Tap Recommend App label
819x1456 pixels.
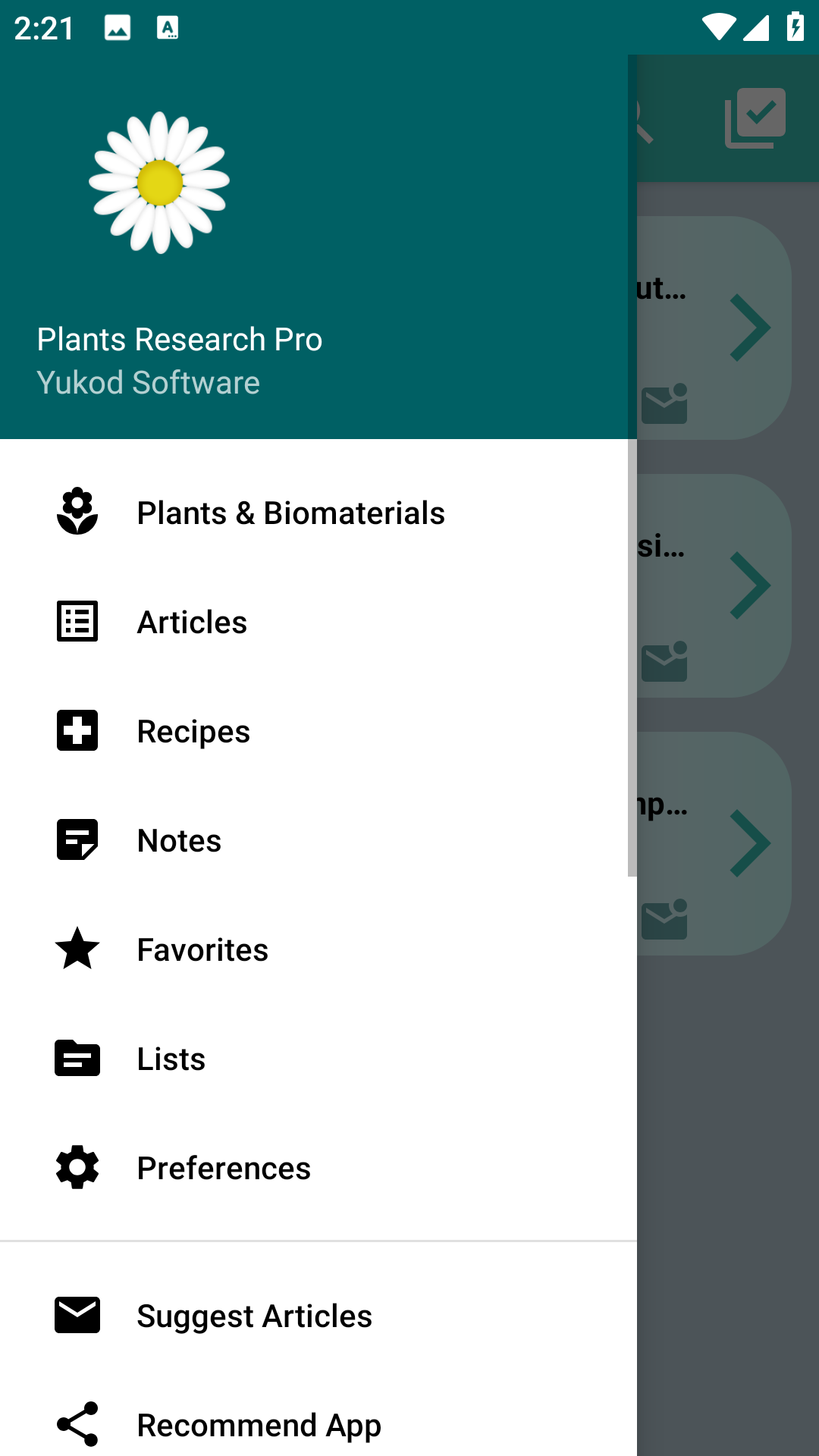pos(259,1426)
